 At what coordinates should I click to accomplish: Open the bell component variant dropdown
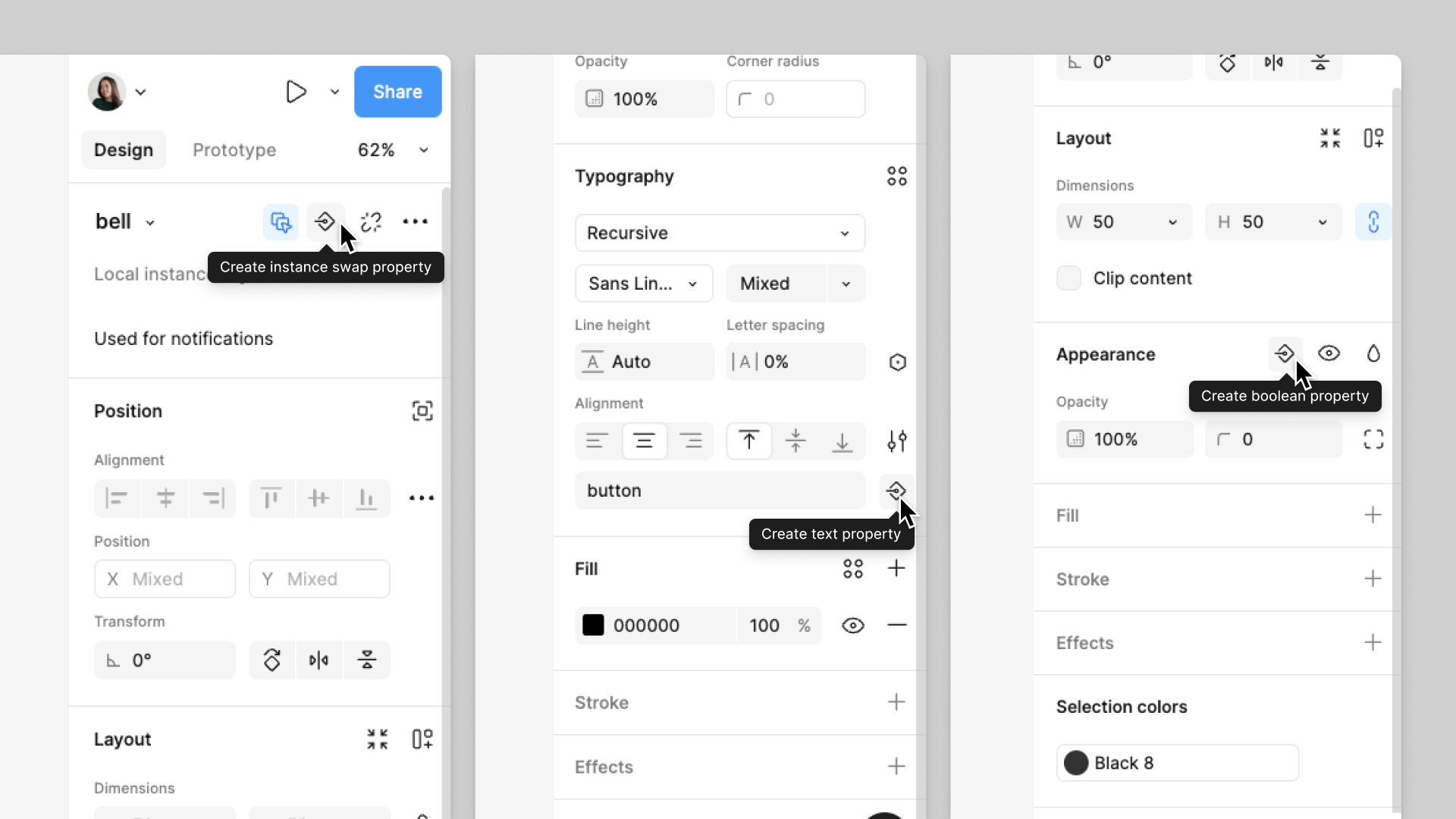click(x=150, y=222)
